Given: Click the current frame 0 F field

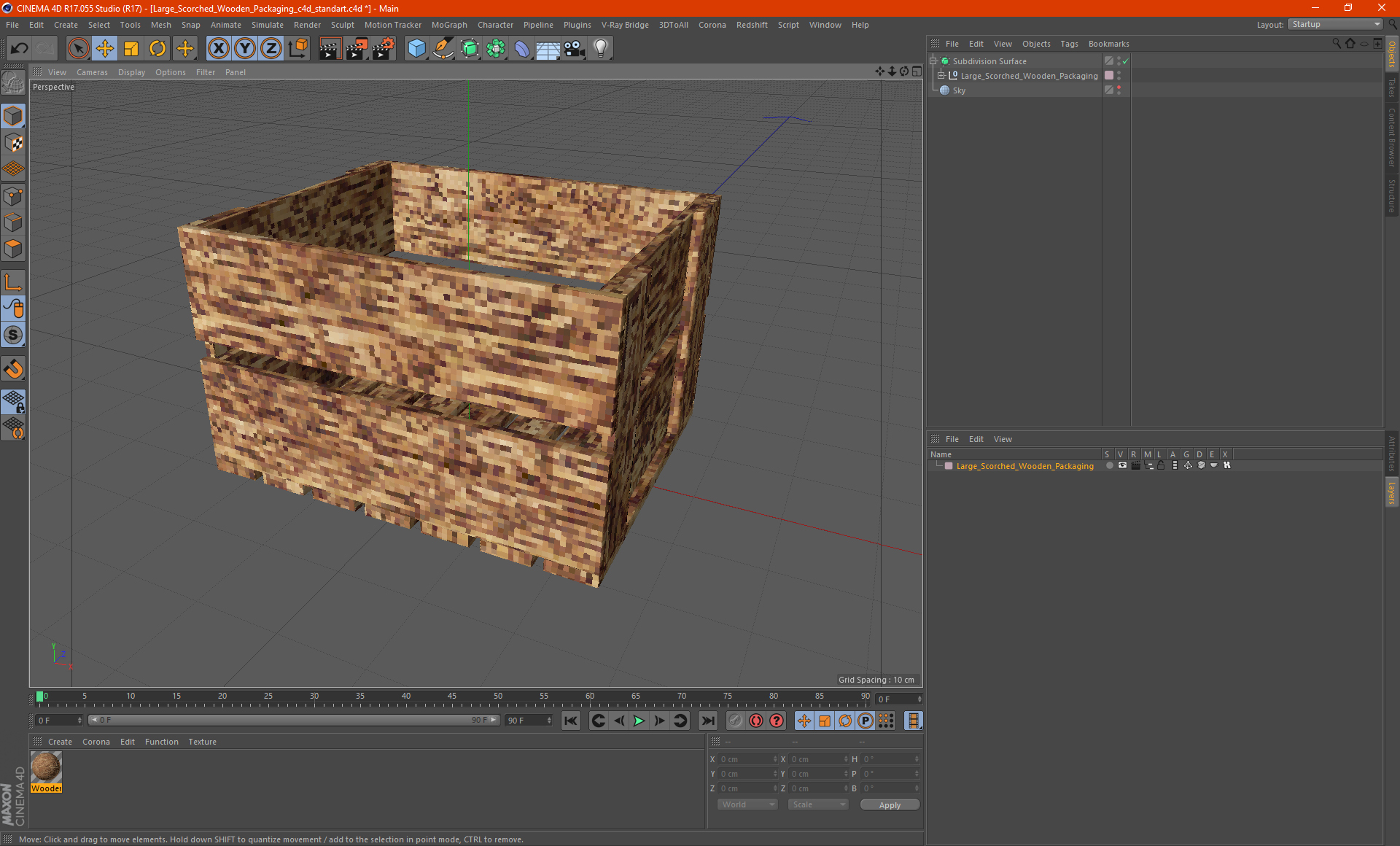Looking at the screenshot, I should (59, 721).
